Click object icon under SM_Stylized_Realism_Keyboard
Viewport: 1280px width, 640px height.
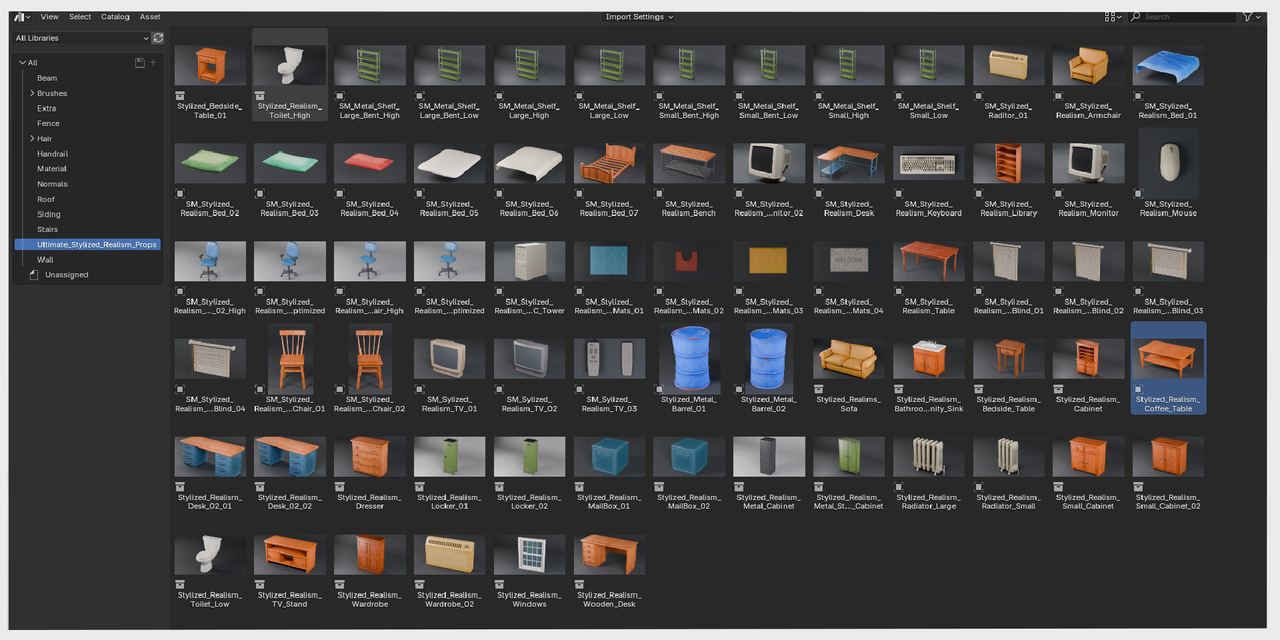(x=899, y=194)
